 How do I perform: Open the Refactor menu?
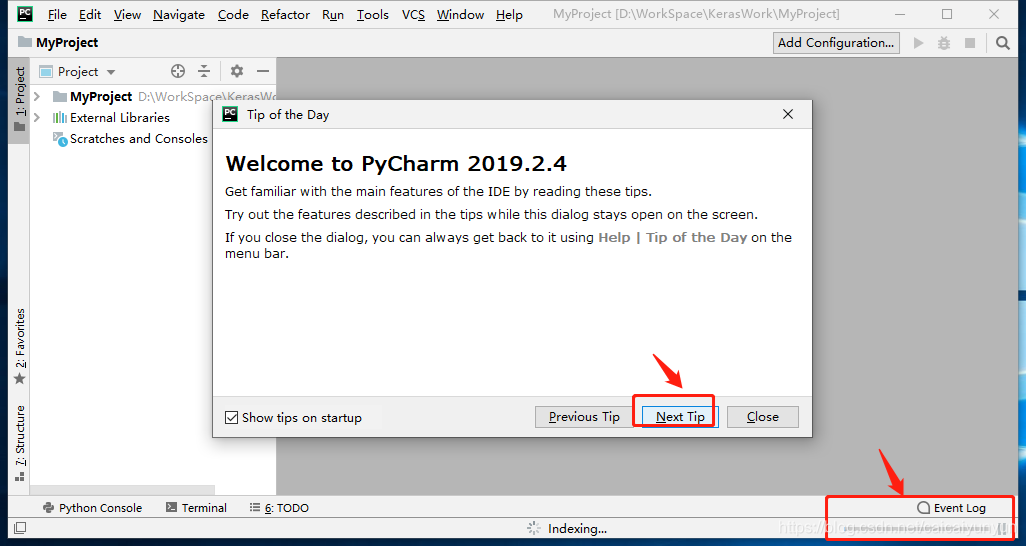coord(285,14)
